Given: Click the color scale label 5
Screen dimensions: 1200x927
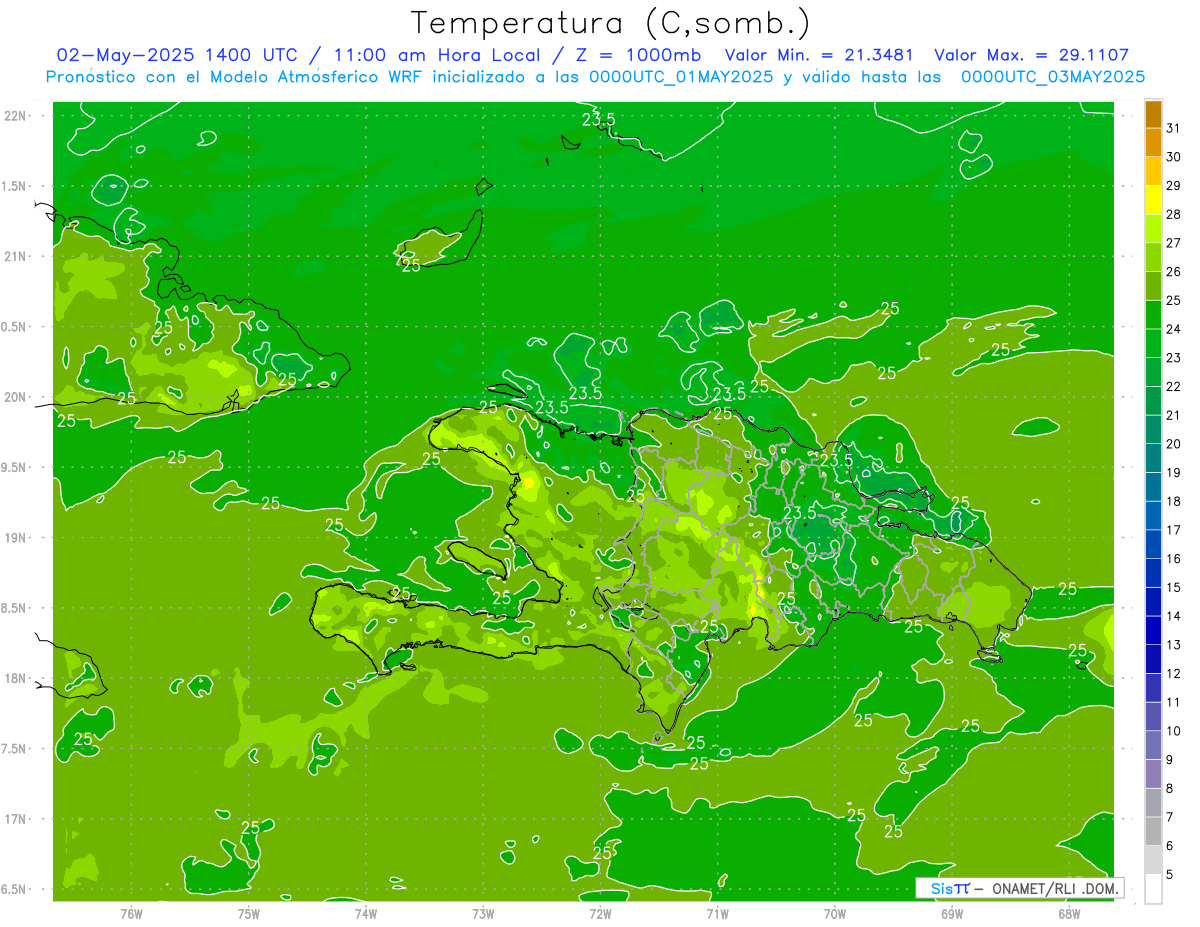Looking at the screenshot, I should tap(1170, 874).
